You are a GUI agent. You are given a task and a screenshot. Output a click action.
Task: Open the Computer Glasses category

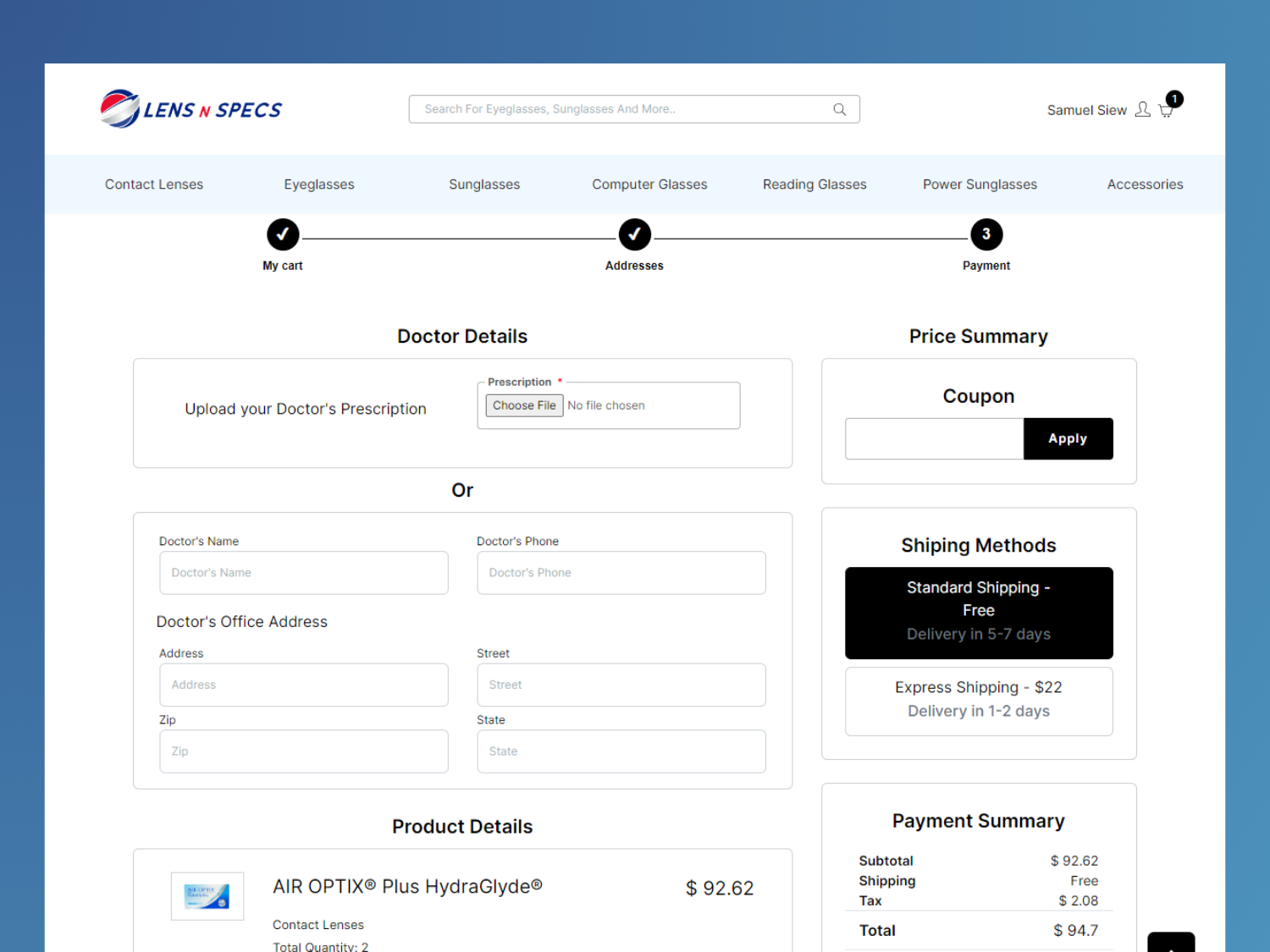pos(649,184)
